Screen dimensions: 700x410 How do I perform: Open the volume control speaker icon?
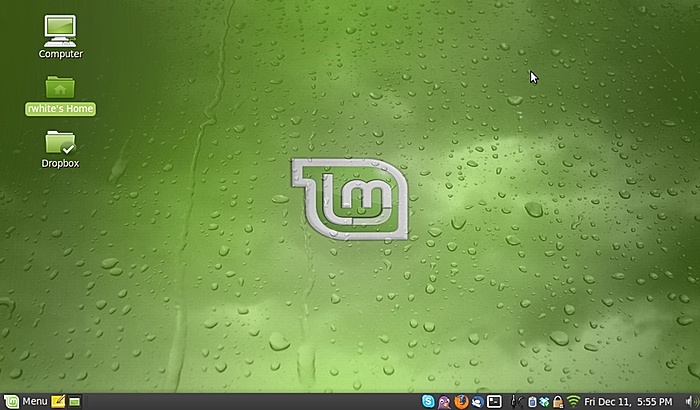coord(691,402)
